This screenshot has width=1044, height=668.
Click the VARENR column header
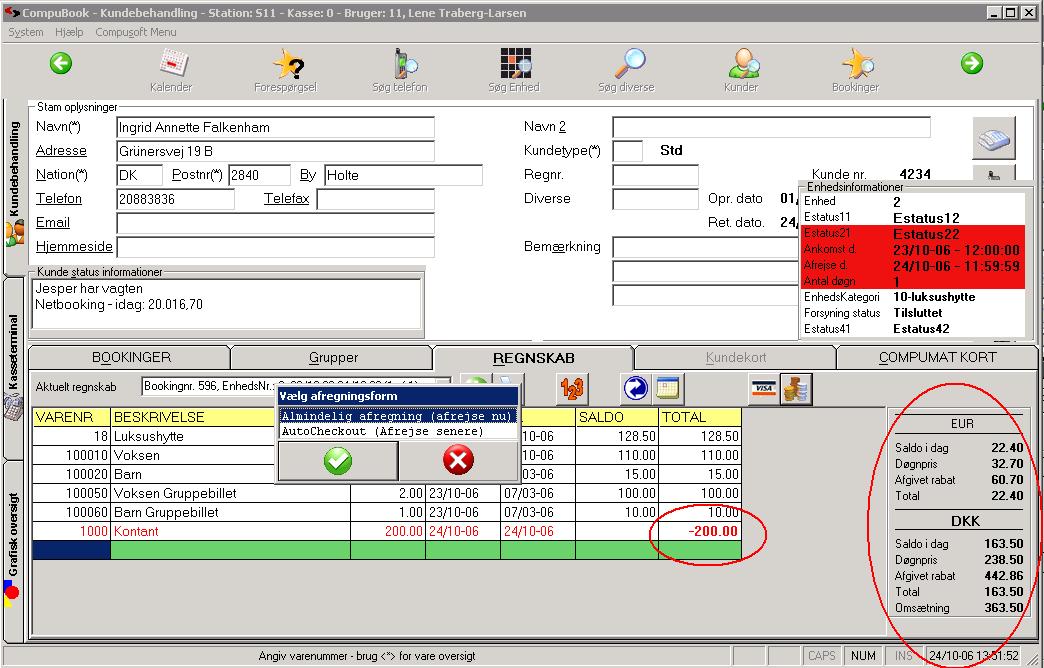(72, 418)
